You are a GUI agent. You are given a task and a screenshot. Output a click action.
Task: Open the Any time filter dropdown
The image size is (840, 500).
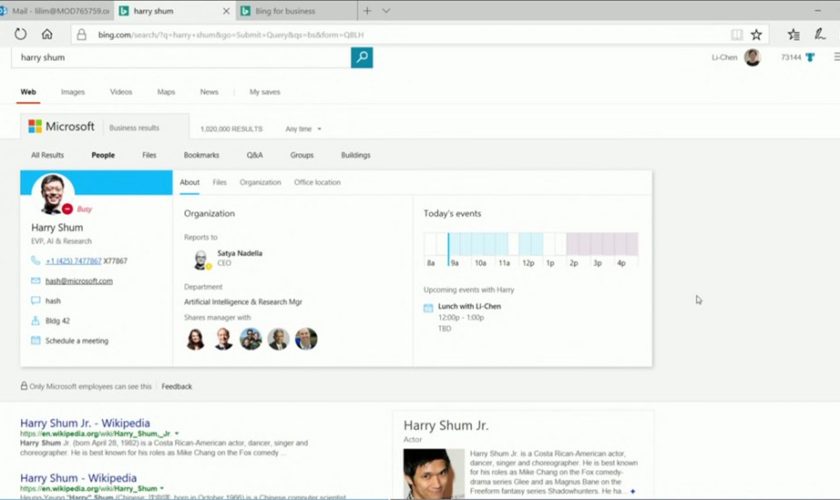pyautogui.click(x=303, y=129)
